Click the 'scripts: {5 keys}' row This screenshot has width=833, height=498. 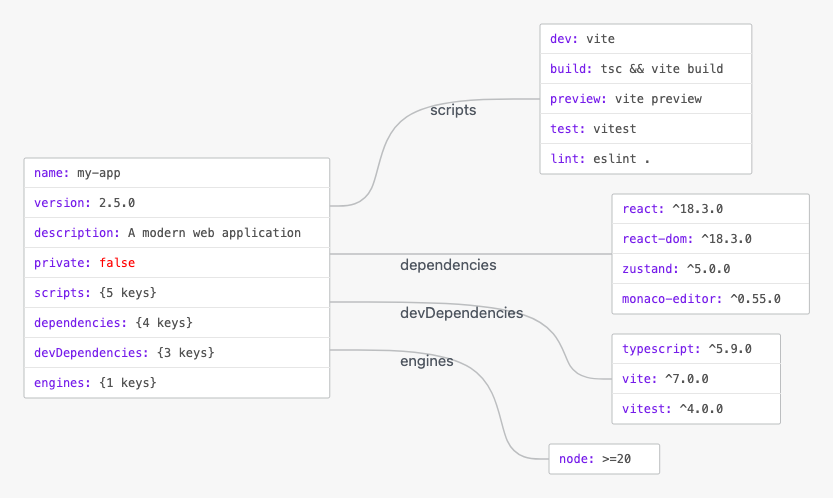[x=177, y=292]
